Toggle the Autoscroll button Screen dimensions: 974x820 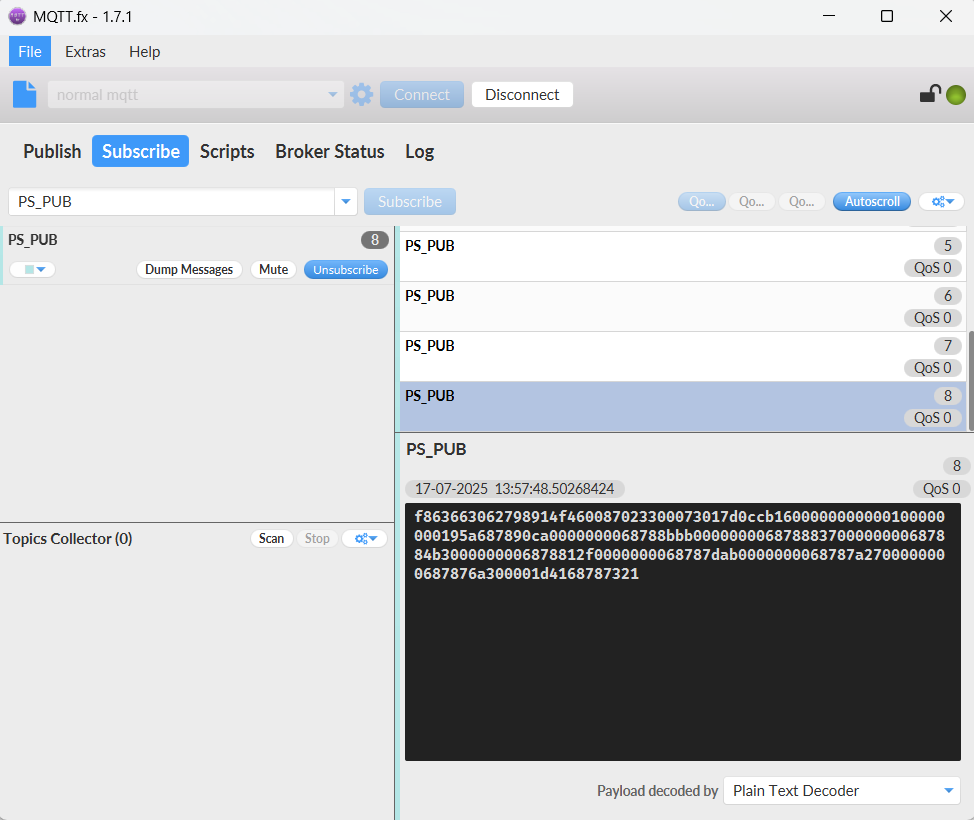[x=872, y=201]
